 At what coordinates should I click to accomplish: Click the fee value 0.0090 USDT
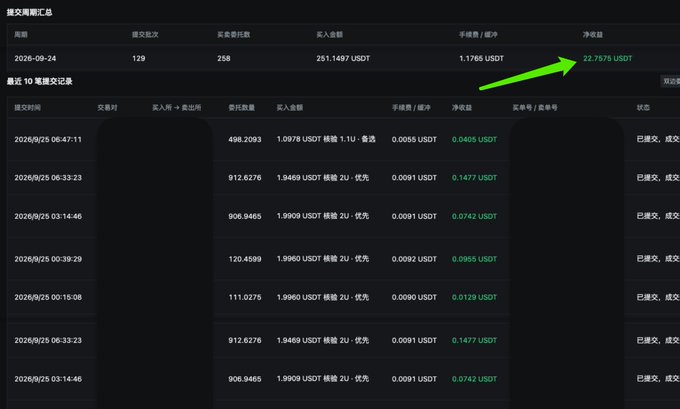pos(414,297)
